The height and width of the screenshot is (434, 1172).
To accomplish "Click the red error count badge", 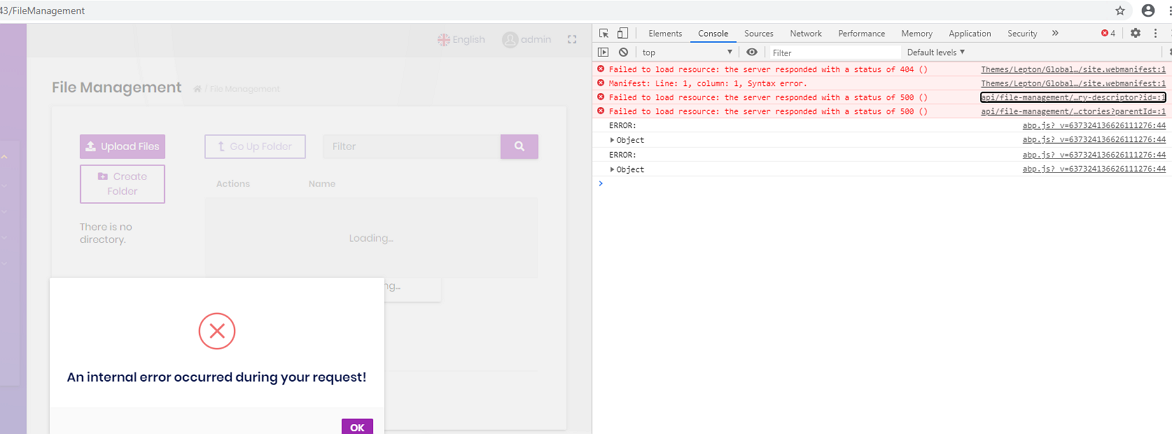I will coord(1108,33).
